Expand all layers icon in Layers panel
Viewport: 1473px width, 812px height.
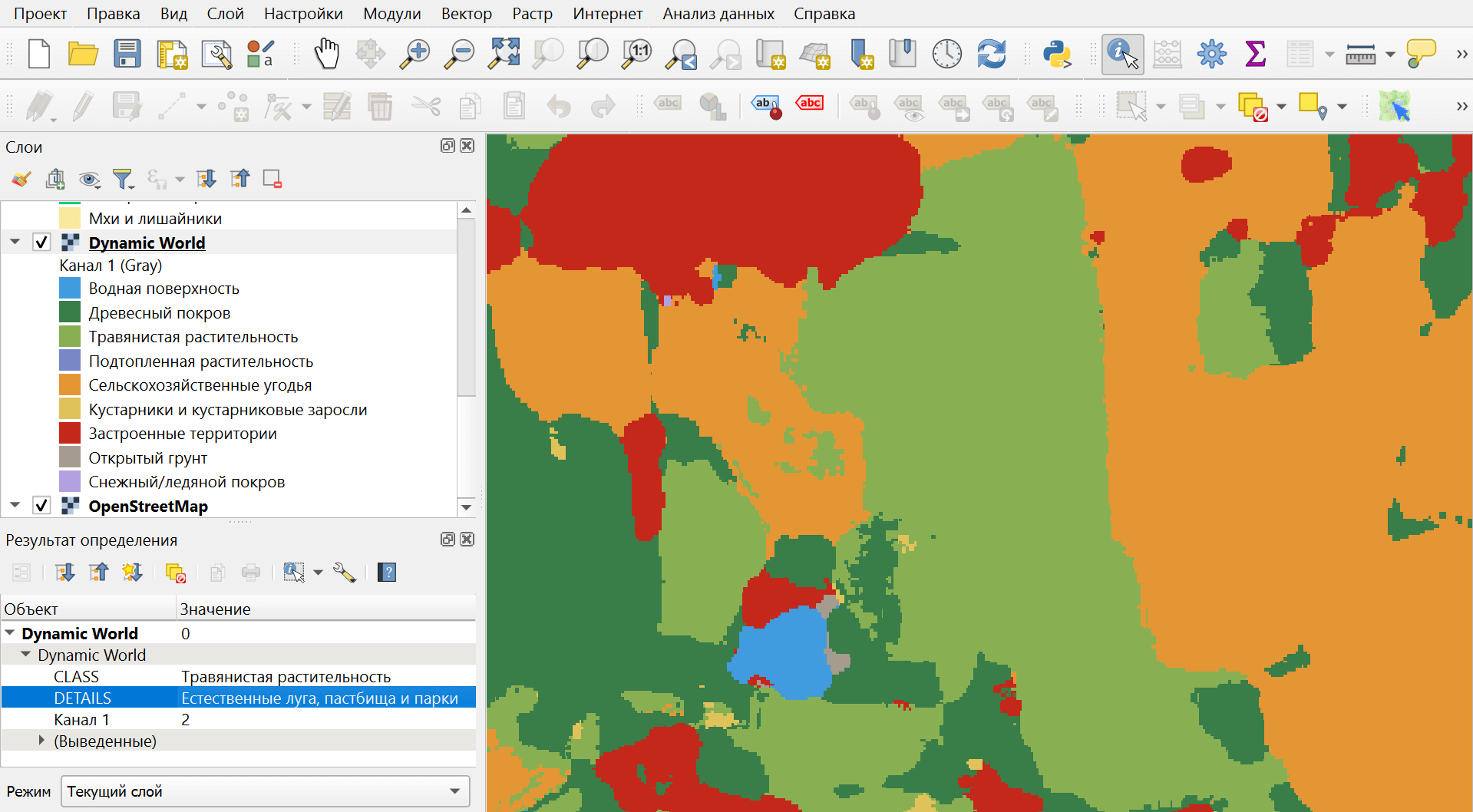click(x=206, y=180)
